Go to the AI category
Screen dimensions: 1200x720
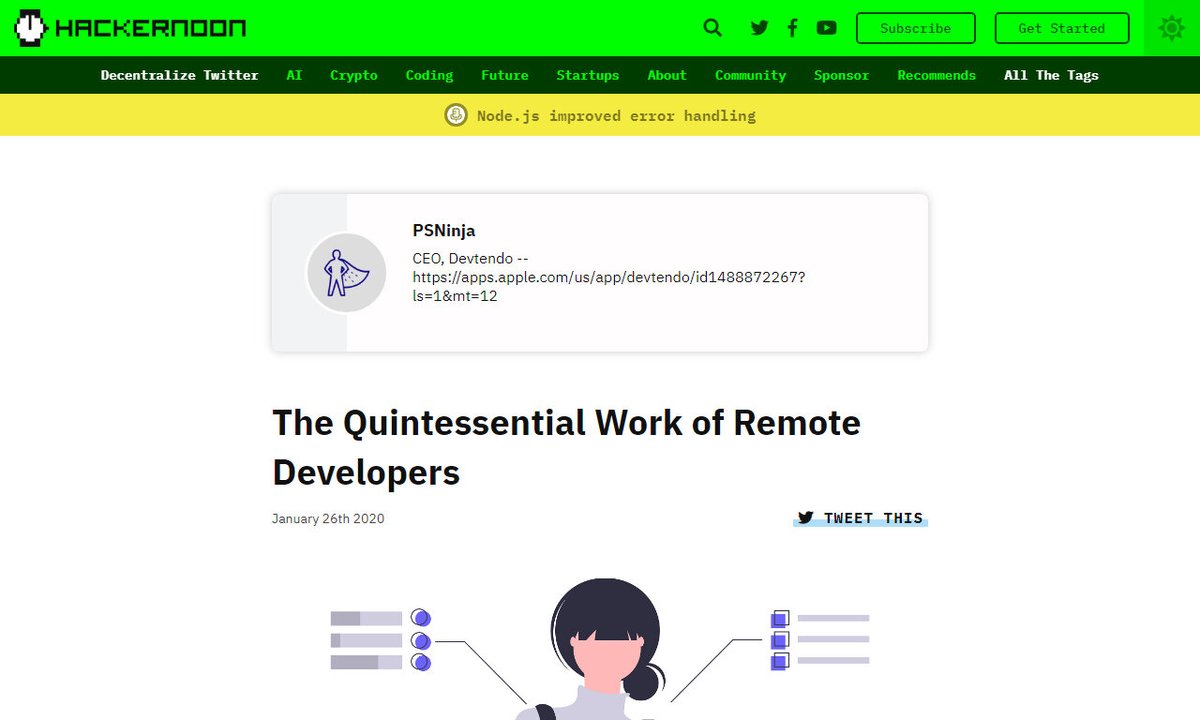[294, 75]
